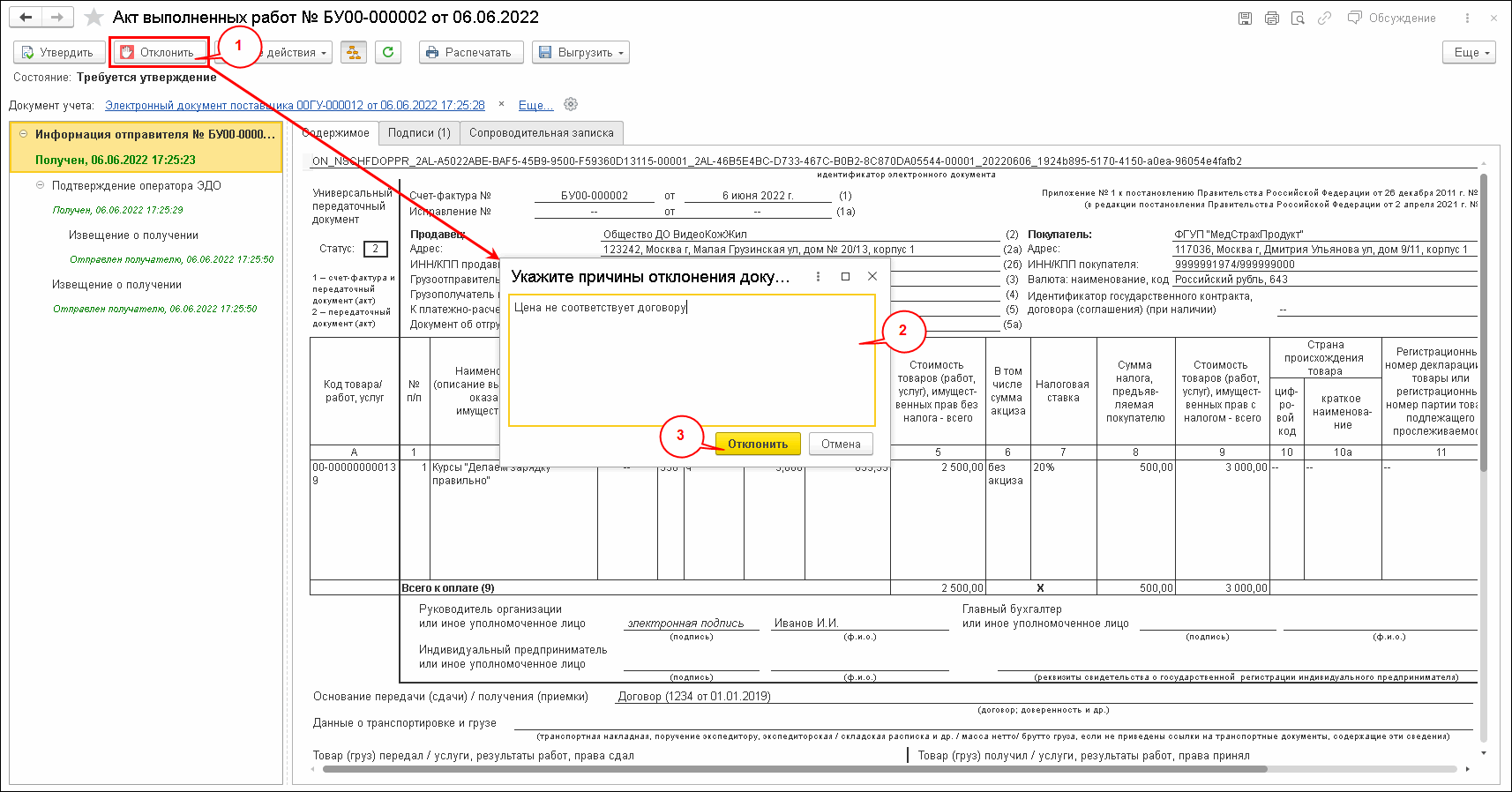This screenshot has height=792, width=1512.
Task: Open the Выгрузить export dropdown
Action: tap(580, 52)
